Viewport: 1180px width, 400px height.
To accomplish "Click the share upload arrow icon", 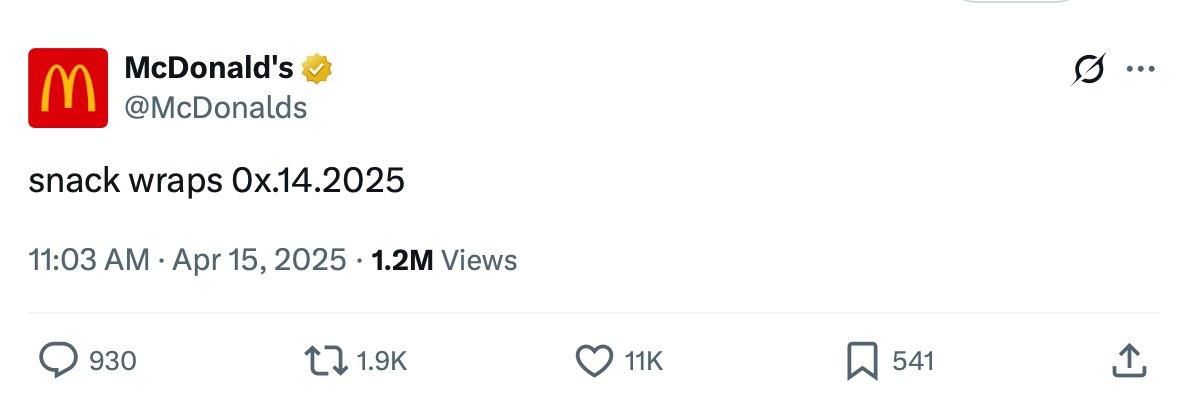I will tap(1127, 361).
